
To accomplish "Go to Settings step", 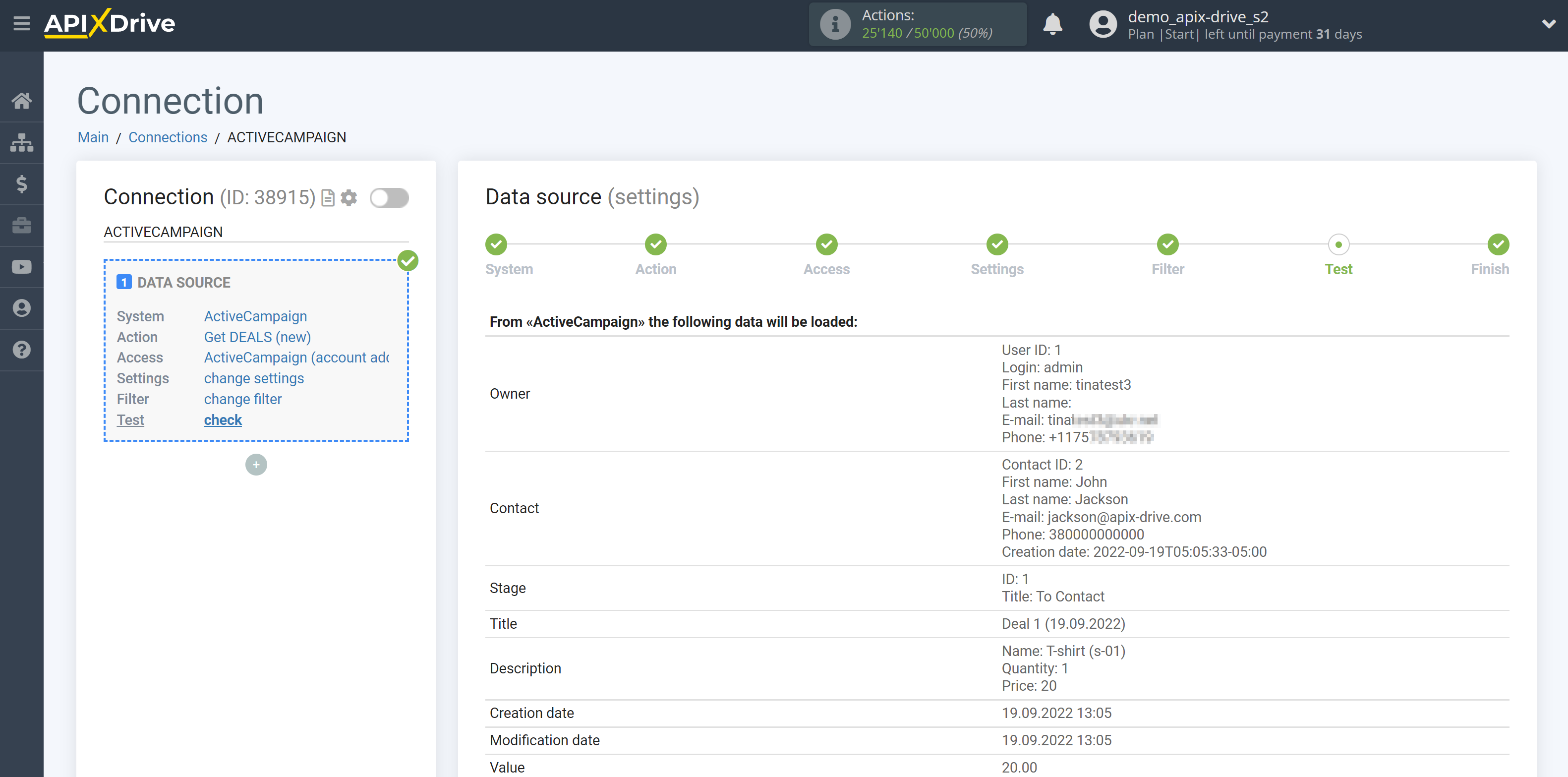I will [997, 245].
